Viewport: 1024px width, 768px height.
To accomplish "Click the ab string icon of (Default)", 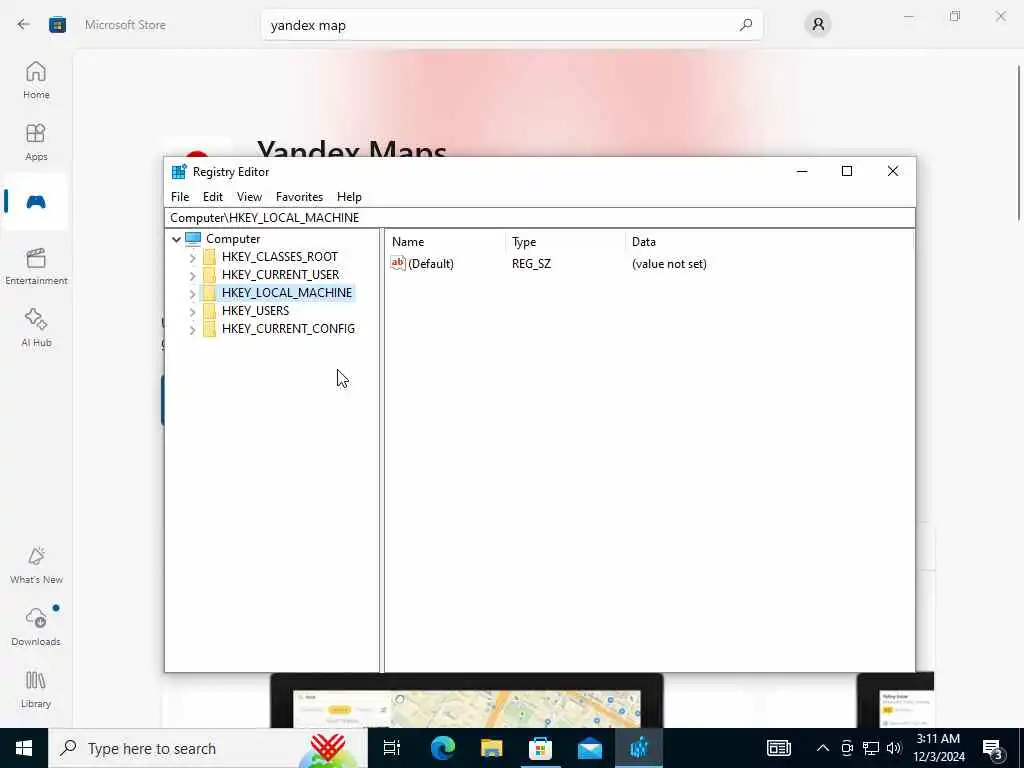I will (398, 263).
